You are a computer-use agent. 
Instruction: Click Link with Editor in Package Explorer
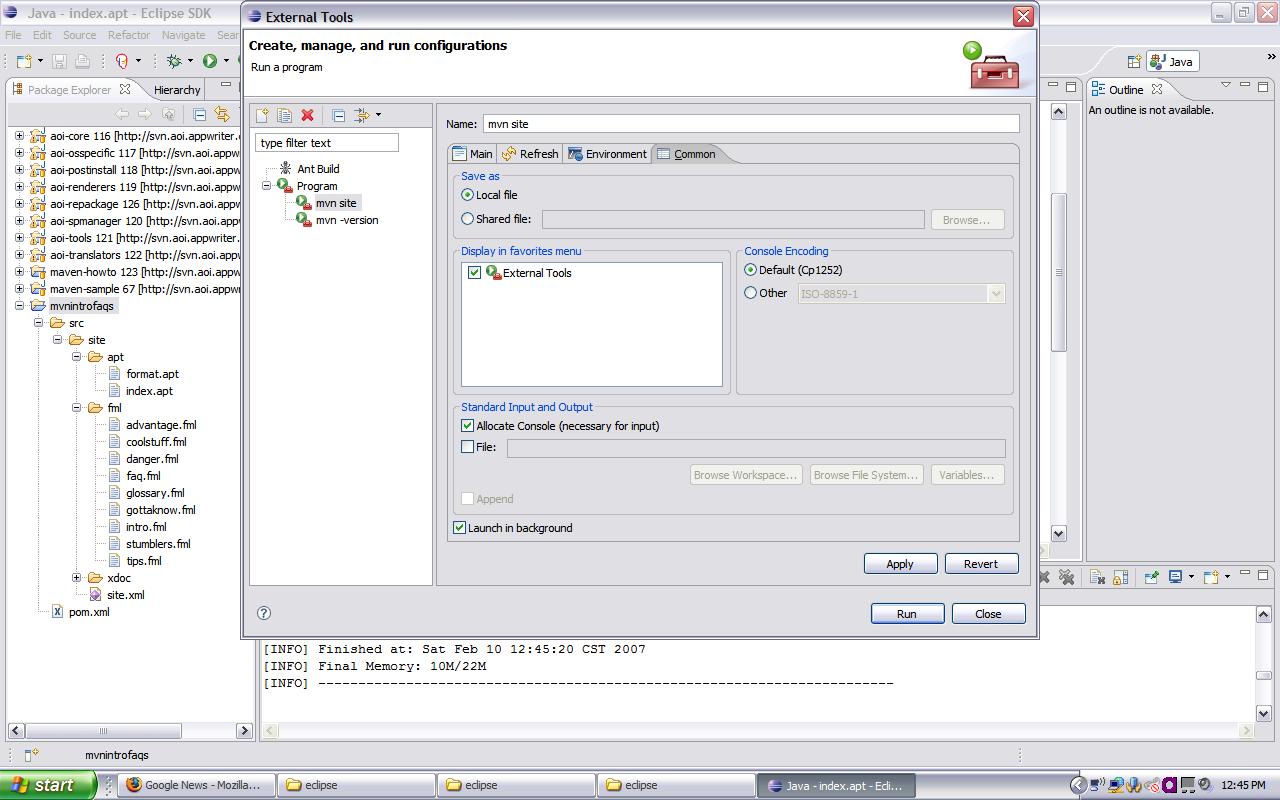(x=222, y=115)
